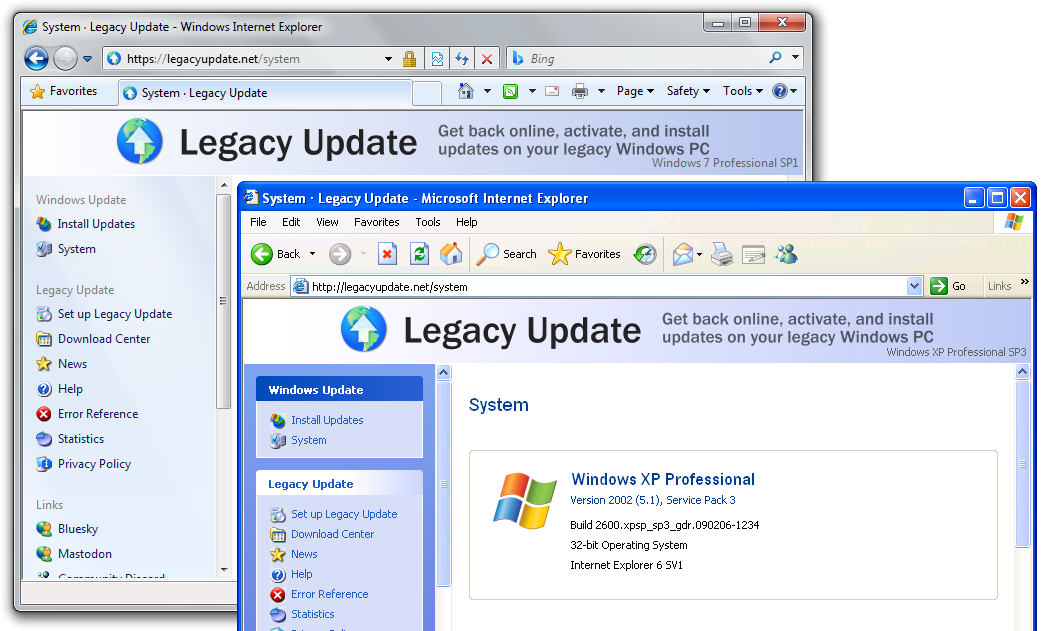Click the Bing search magnifier icon

pos(775,58)
